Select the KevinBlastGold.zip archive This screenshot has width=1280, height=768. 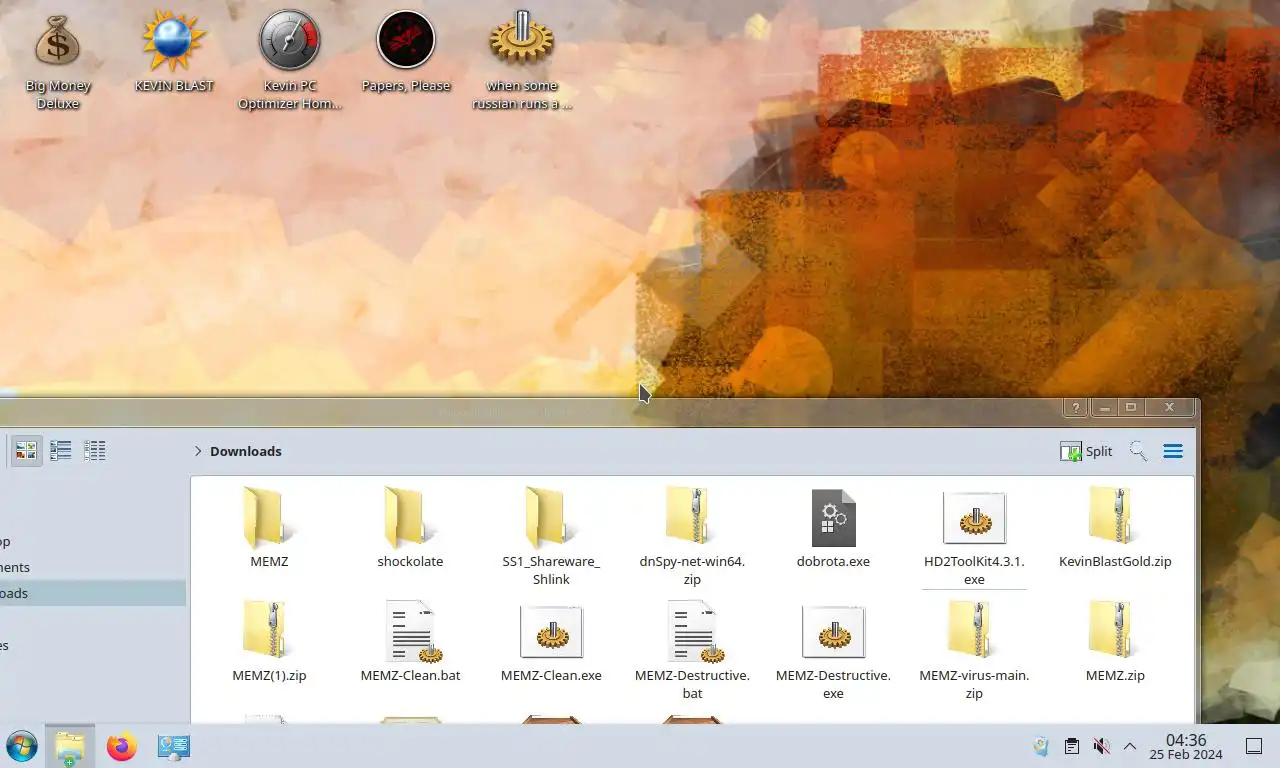1115,528
